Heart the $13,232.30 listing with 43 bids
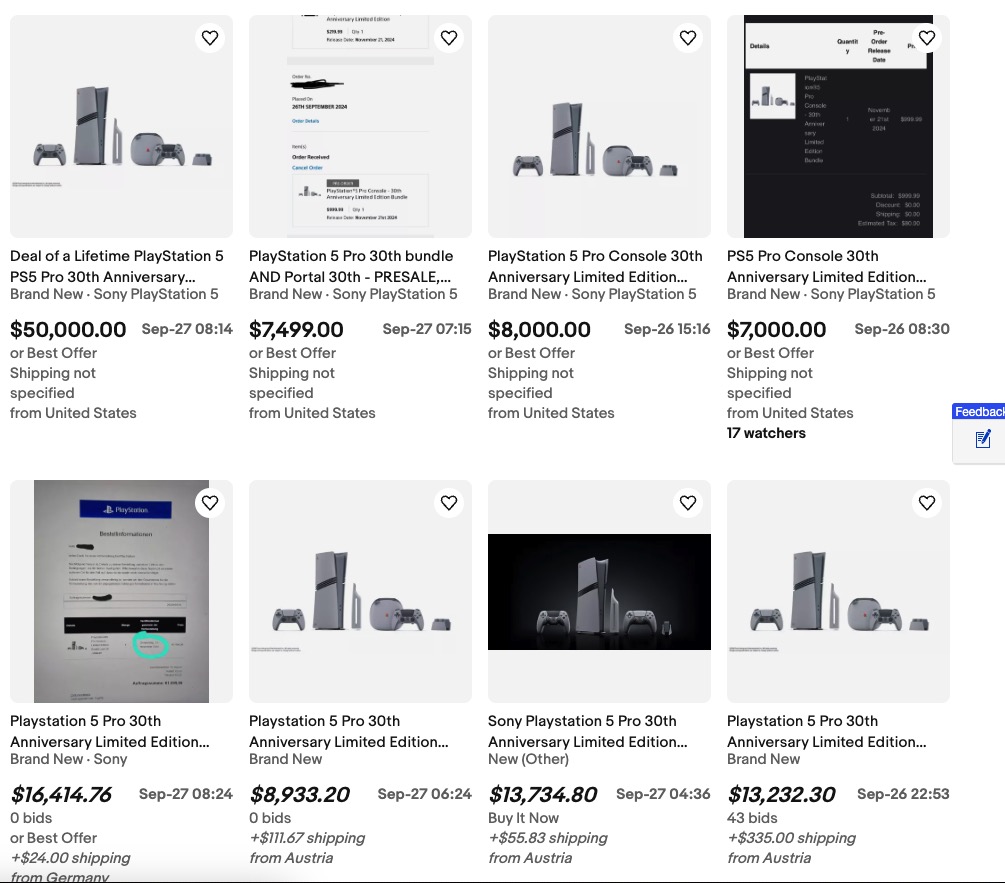Viewport: 1005px width, 883px height. (927, 503)
